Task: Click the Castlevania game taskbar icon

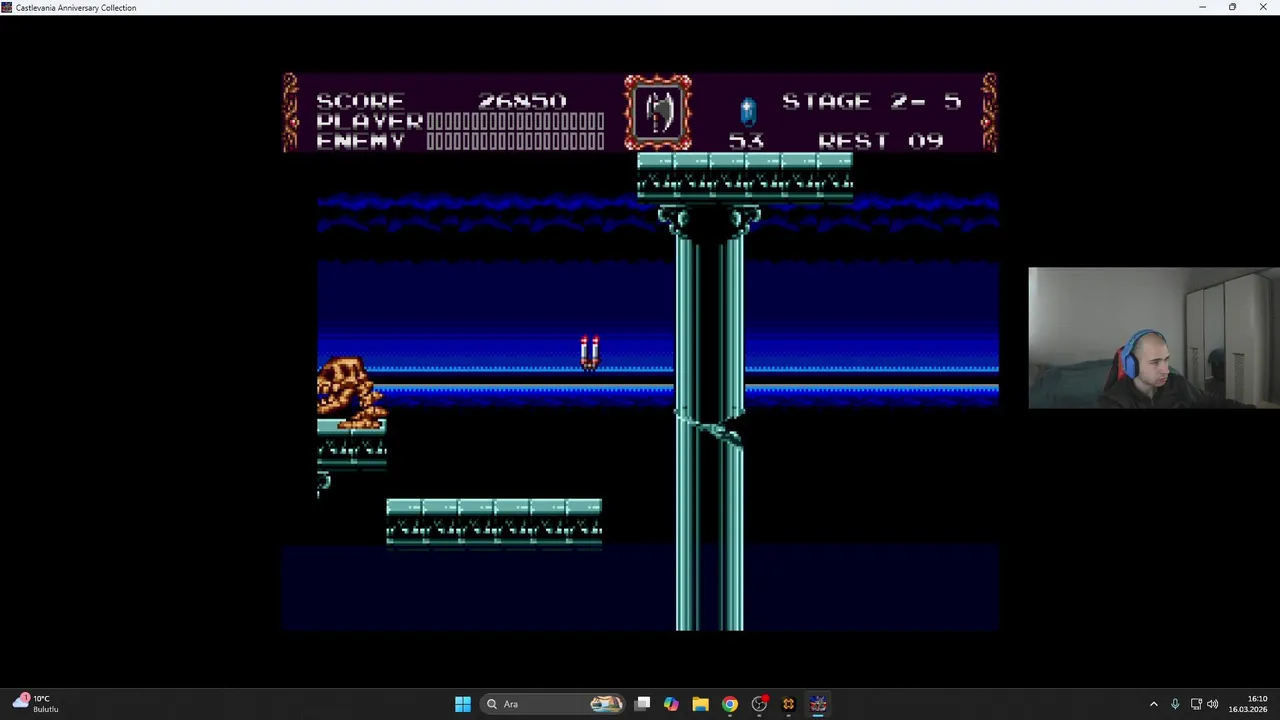Action: [x=818, y=704]
